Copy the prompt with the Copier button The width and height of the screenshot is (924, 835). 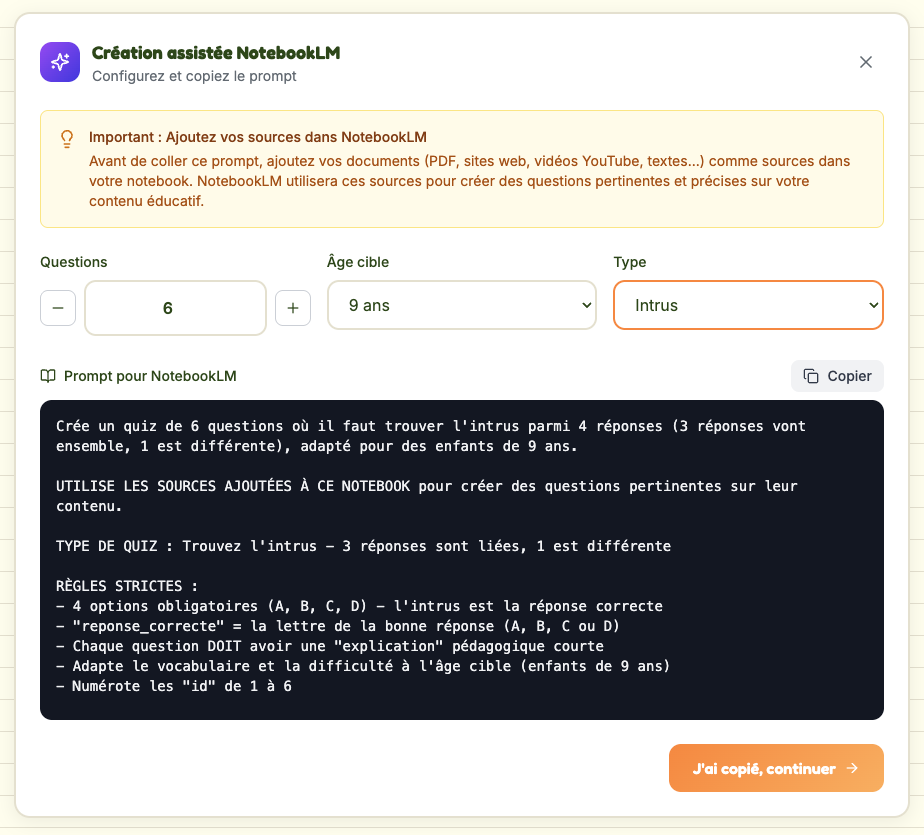(x=837, y=376)
